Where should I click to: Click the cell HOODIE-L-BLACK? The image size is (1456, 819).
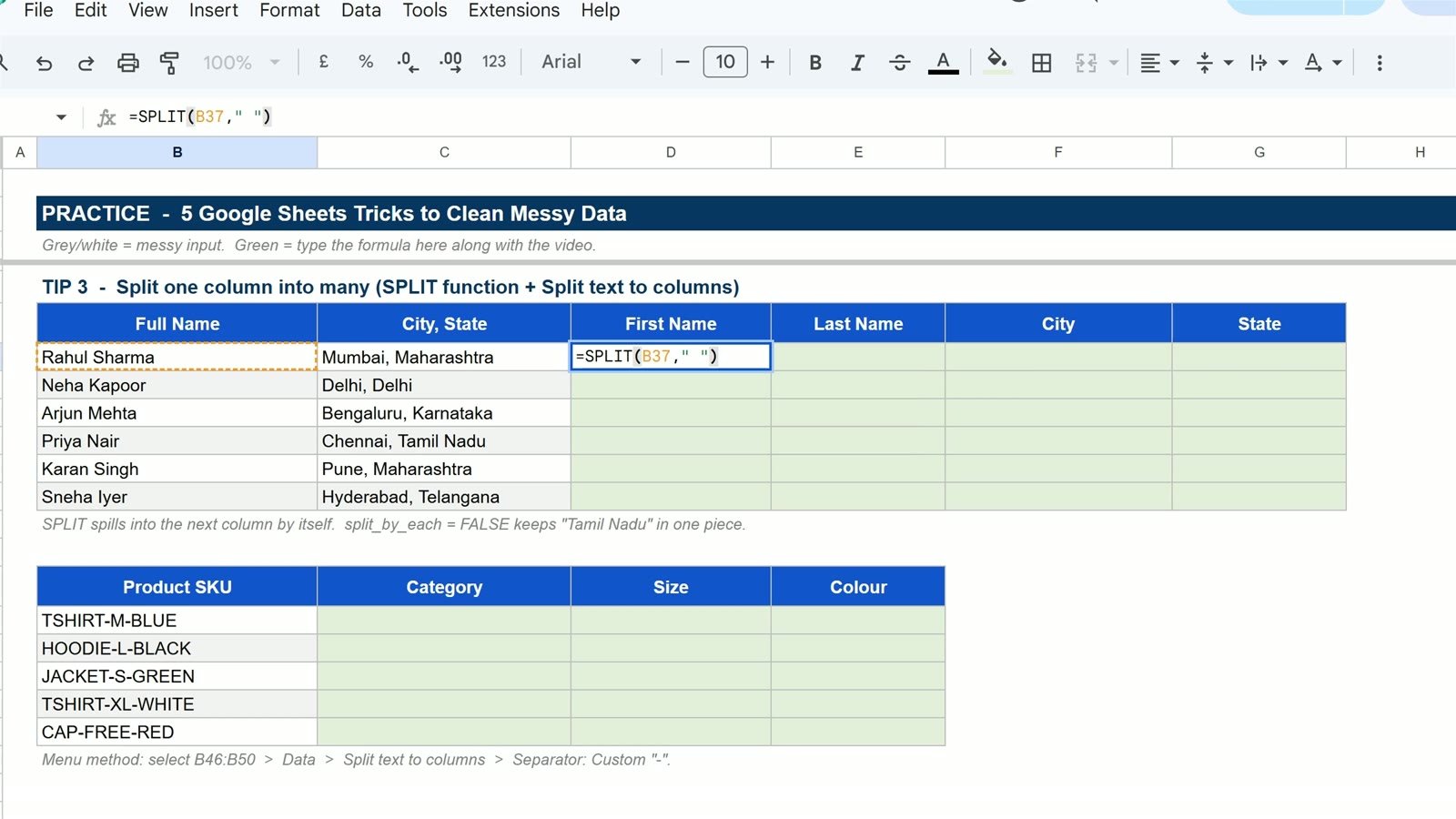[x=177, y=649]
